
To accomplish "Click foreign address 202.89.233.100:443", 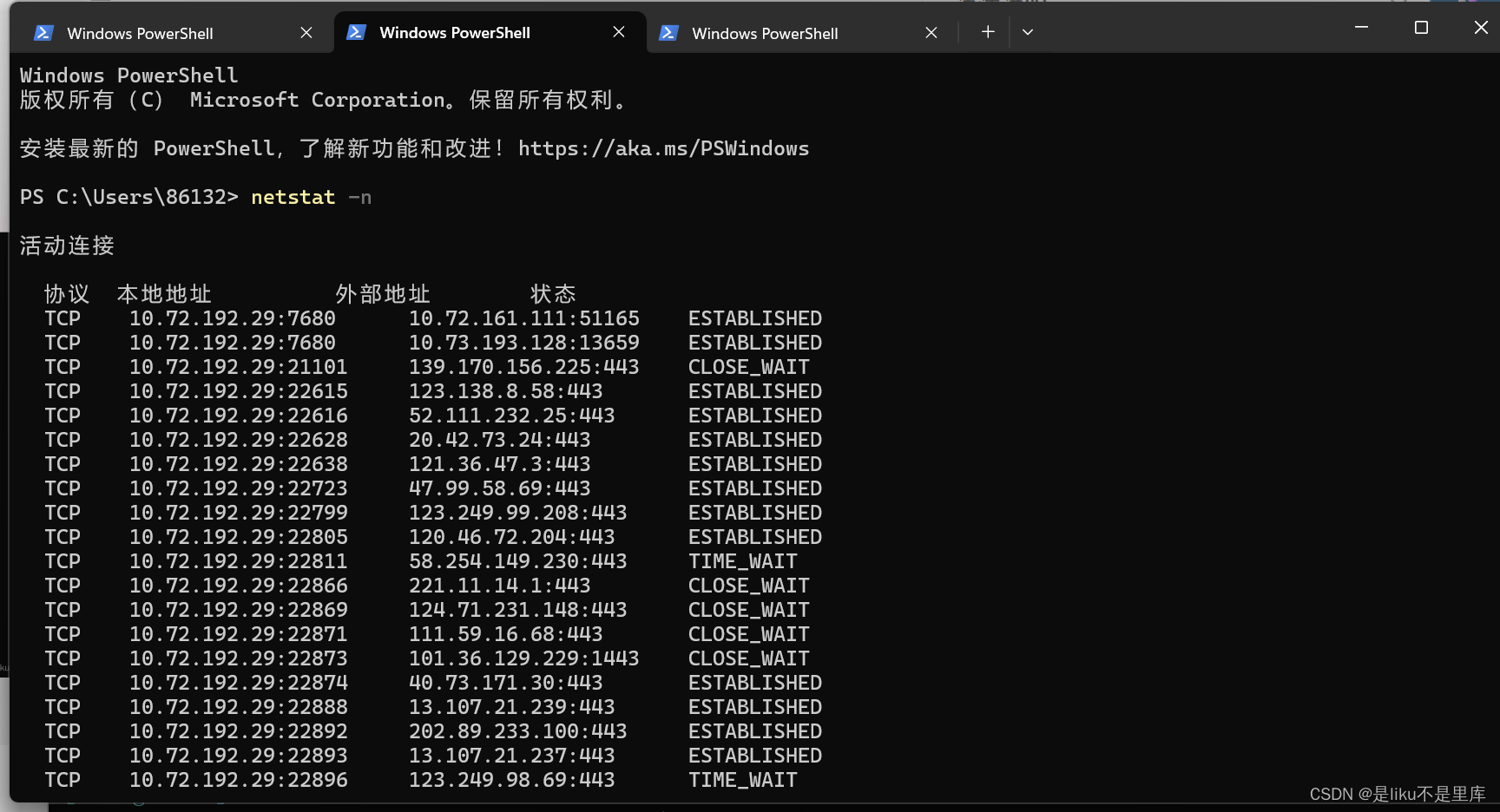I will (518, 731).
